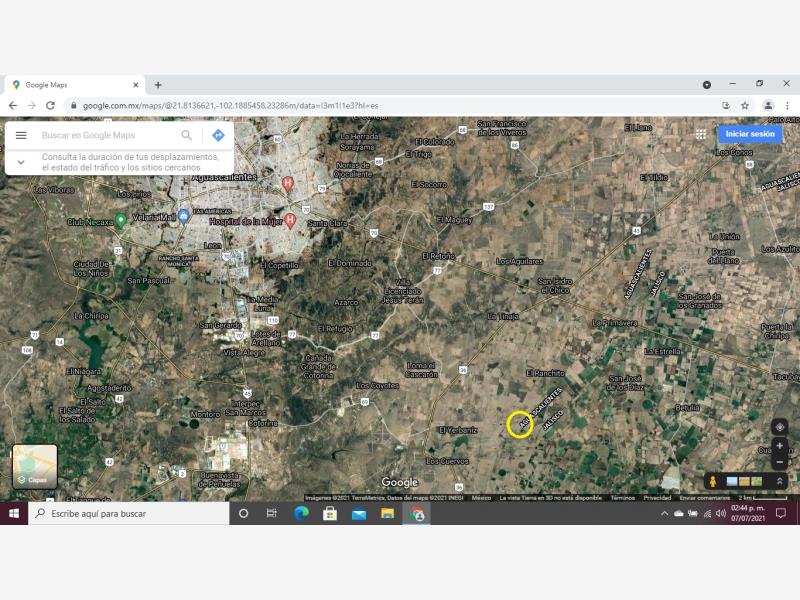The width and height of the screenshot is (800, 600).
Task: Open the Chrome profile avatar
Action: (768, 106)
